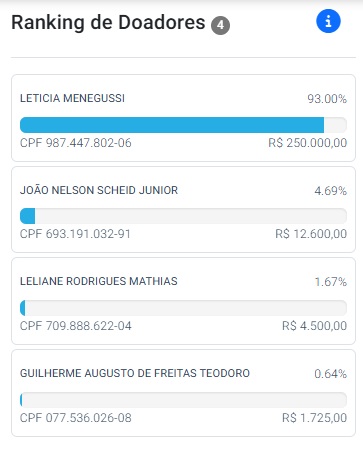This screenshot has width=363, height=450.
Task: Click the amount R$ 1.725,00
Action: coord(314,418)
